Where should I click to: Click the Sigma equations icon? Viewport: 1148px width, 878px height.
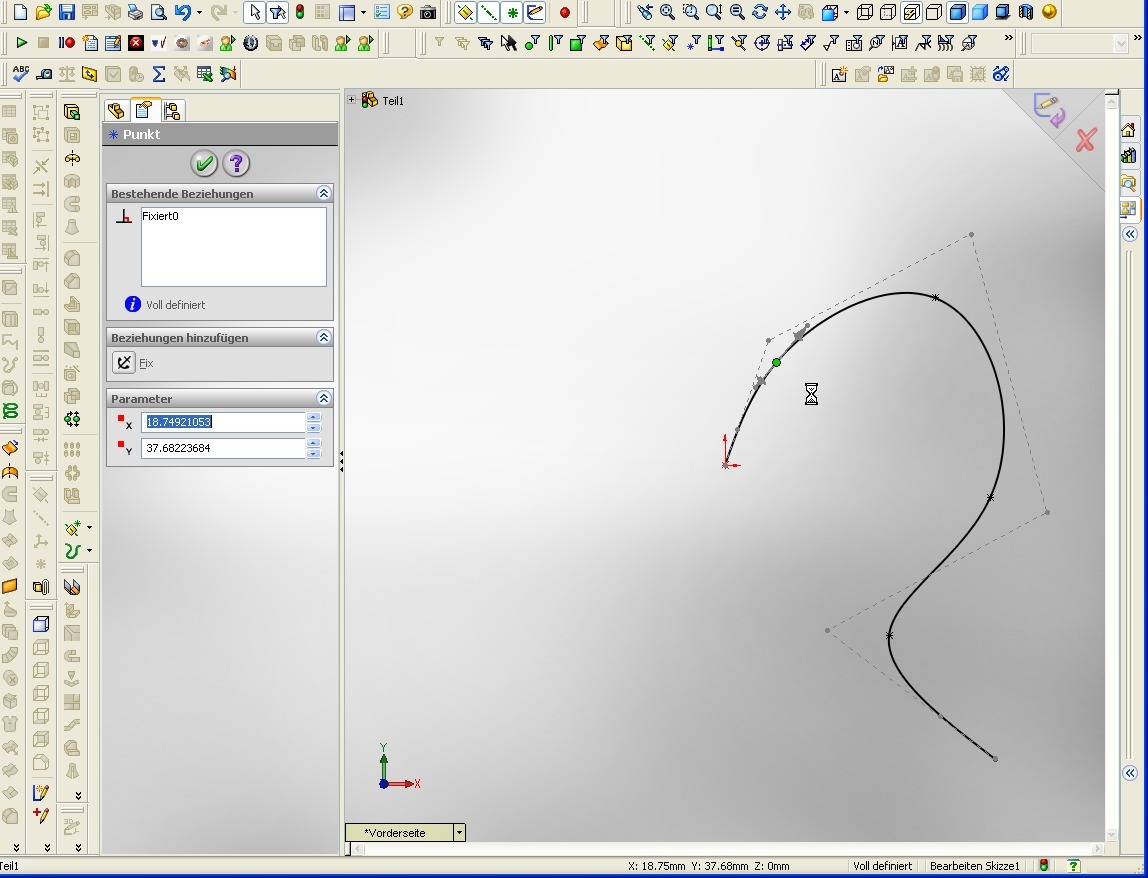click(x=158, y=74)
